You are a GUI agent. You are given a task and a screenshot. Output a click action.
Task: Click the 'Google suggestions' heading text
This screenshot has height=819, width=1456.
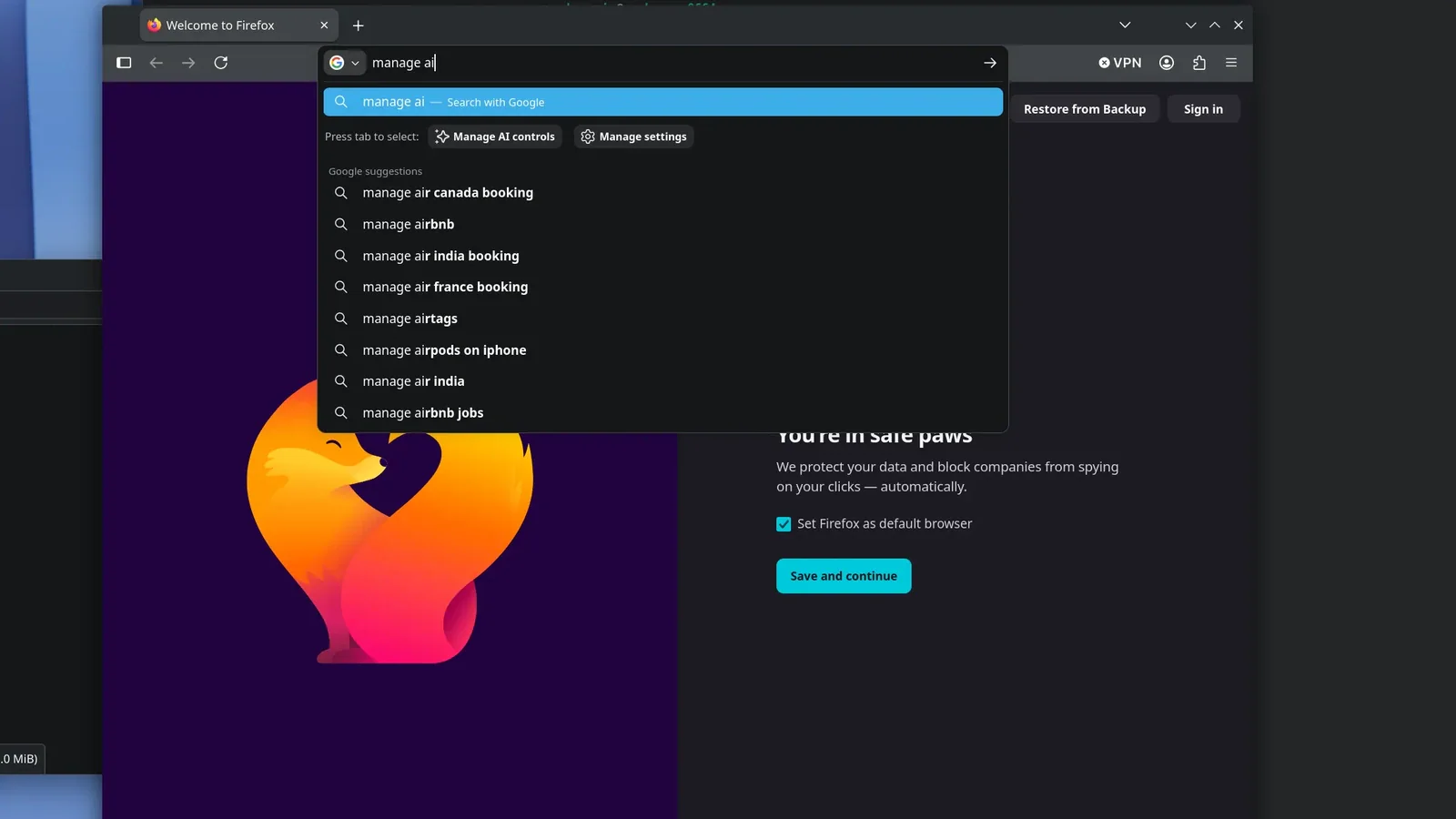coord(375,171)
